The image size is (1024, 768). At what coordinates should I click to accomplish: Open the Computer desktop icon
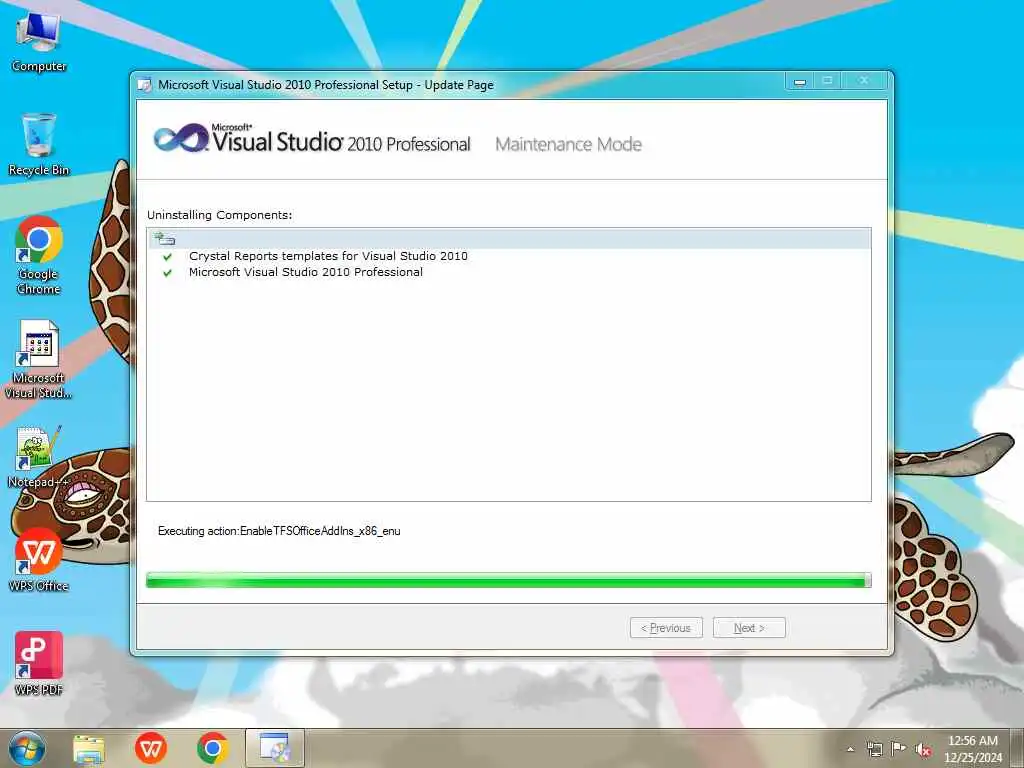[39, 41]
